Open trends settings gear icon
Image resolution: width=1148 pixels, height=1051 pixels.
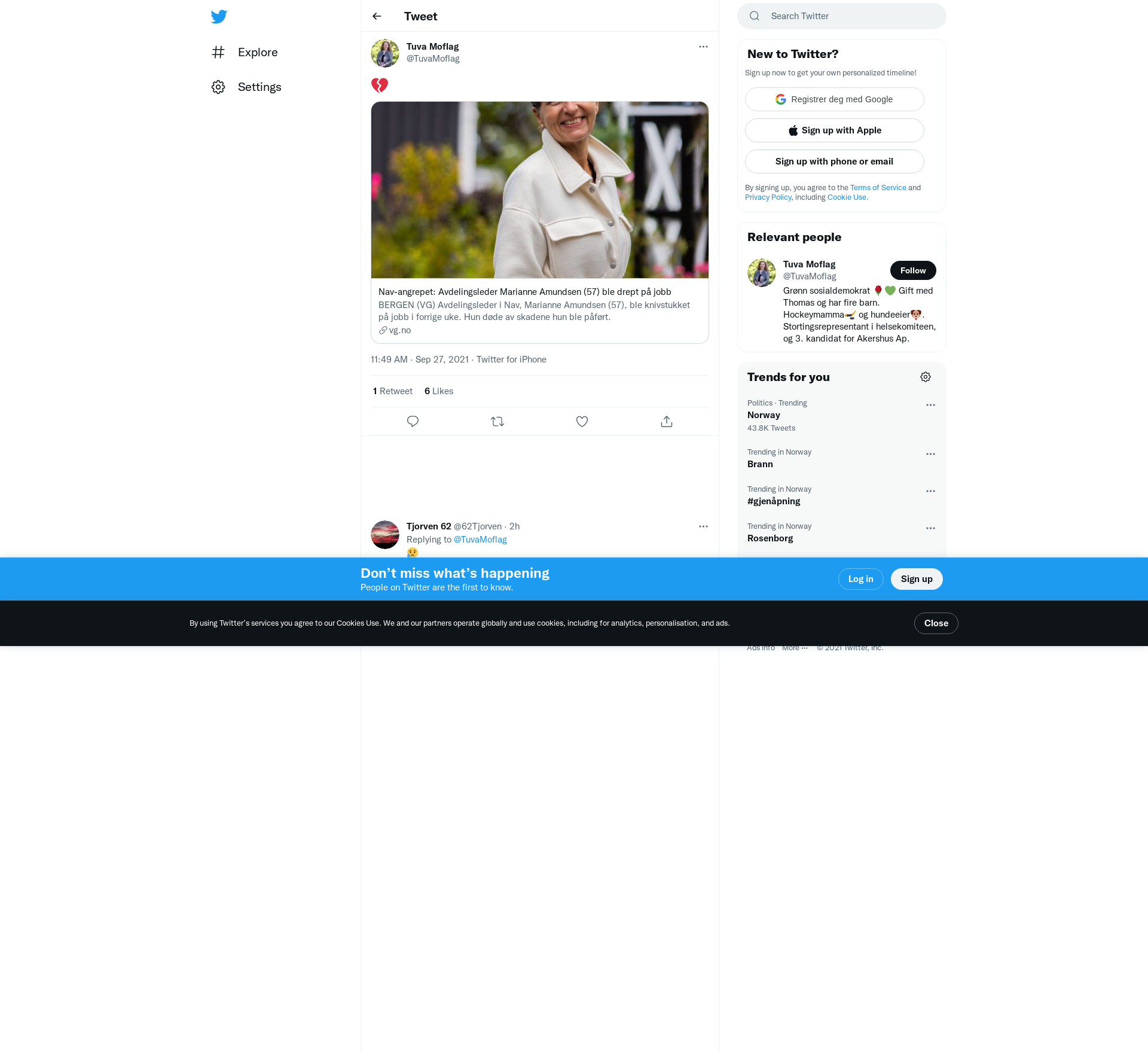(926, 377)
